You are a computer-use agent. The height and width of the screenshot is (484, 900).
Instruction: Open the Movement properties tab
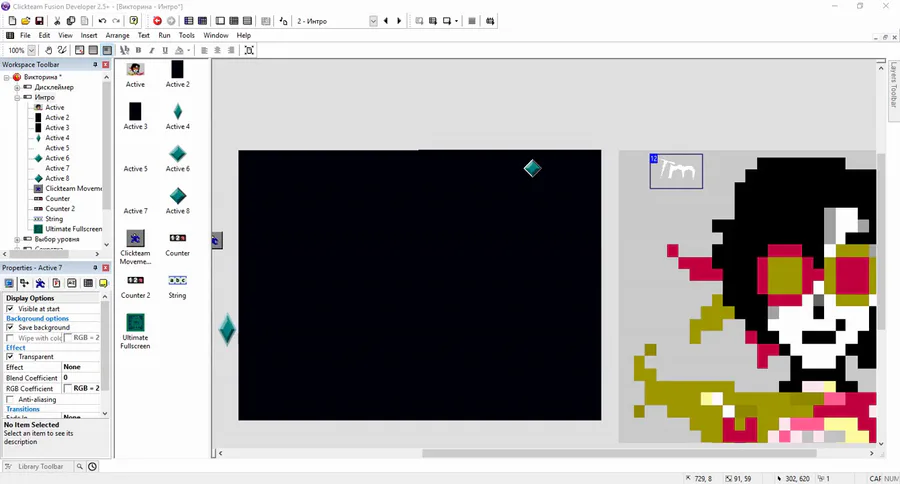point(40,283)
